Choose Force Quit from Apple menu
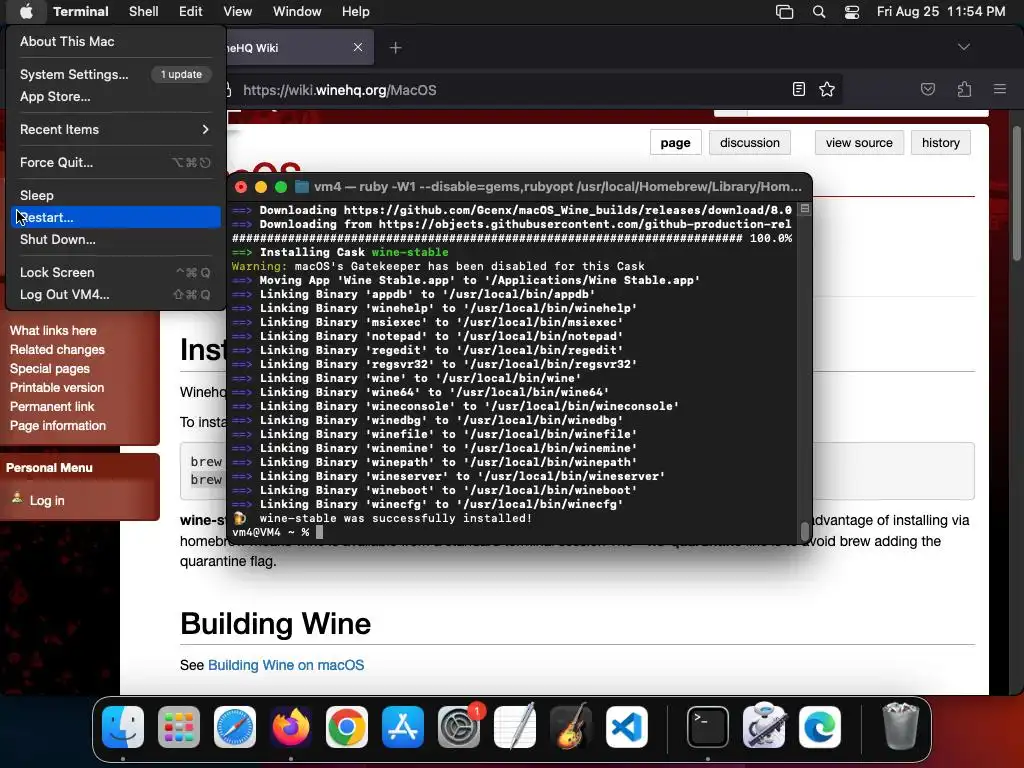Image resolution: width=1024 pixels, height=768 pixels. (116, 162)
